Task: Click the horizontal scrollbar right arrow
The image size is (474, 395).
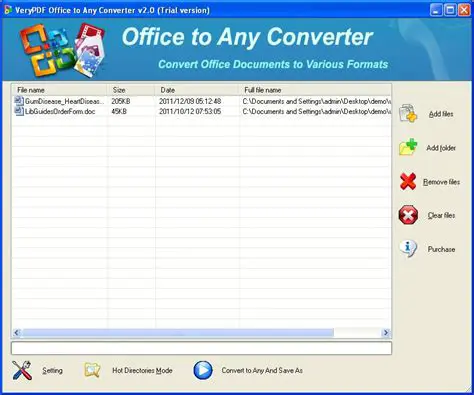Action: point(386,332)
